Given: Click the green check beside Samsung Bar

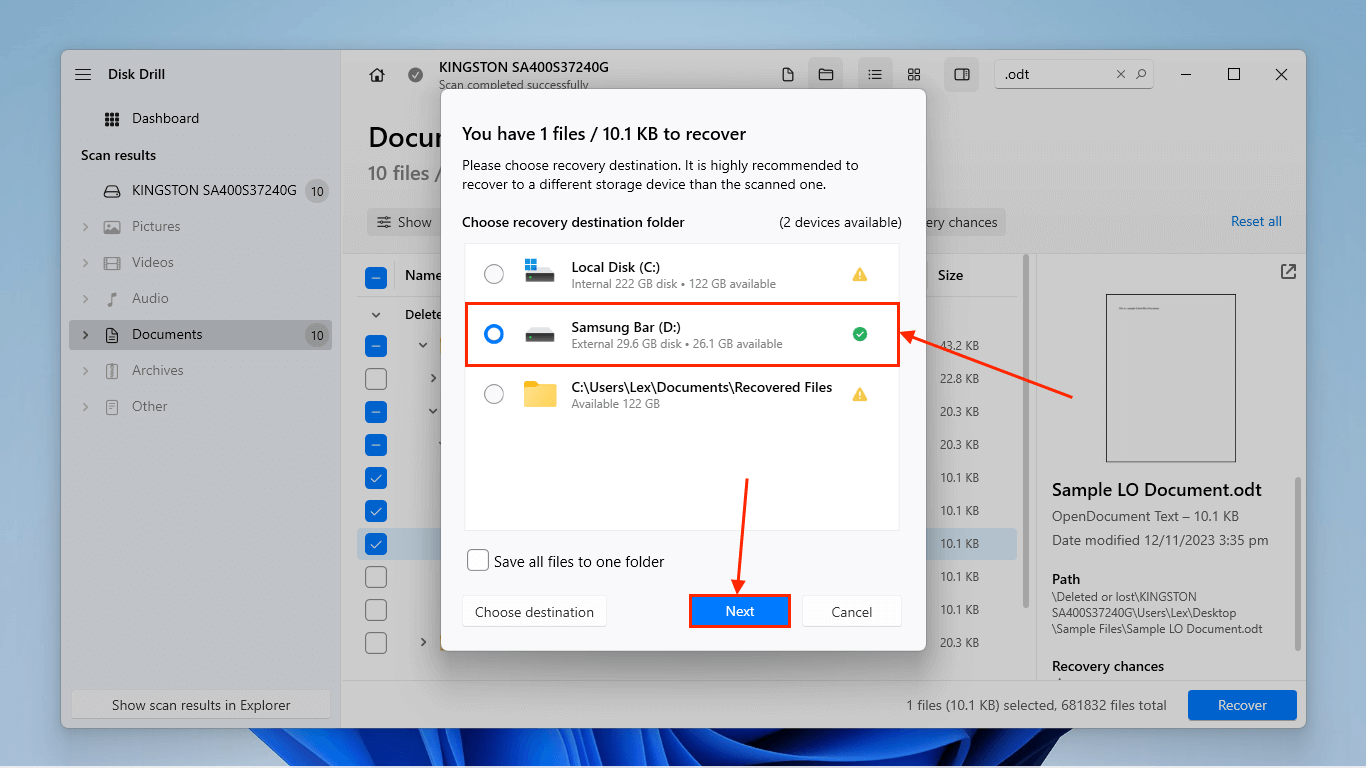Looking at the screenshot, I should click(x=859, y=334).
